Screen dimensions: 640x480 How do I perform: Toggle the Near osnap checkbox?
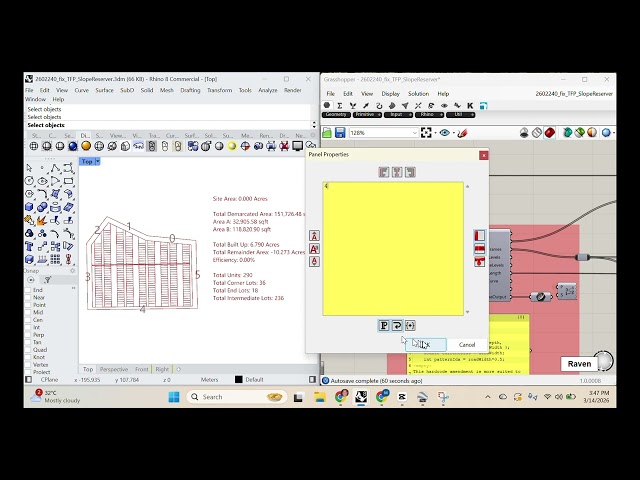click(28, 298)
